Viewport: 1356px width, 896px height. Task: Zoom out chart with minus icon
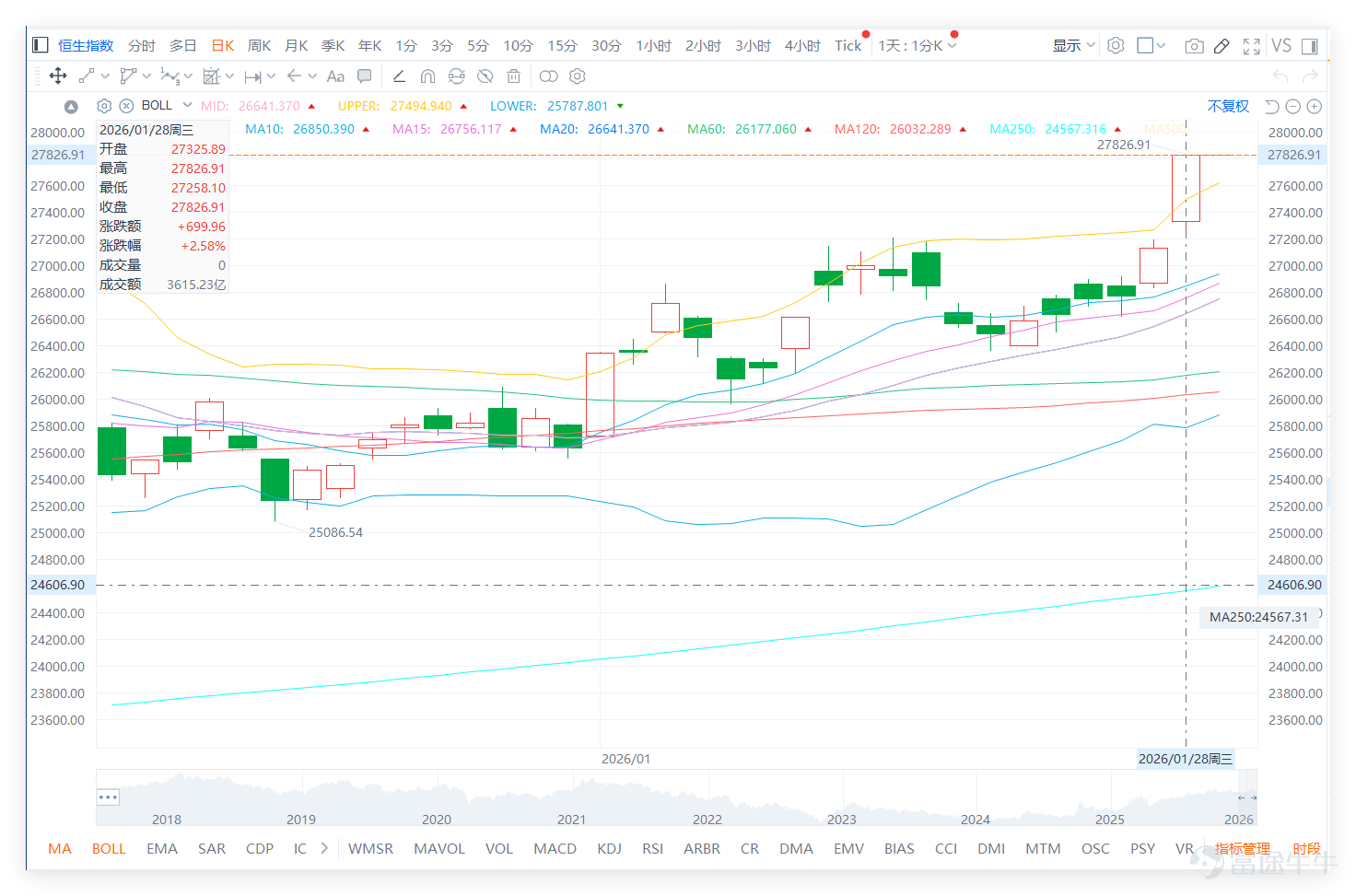[1292, 107]
